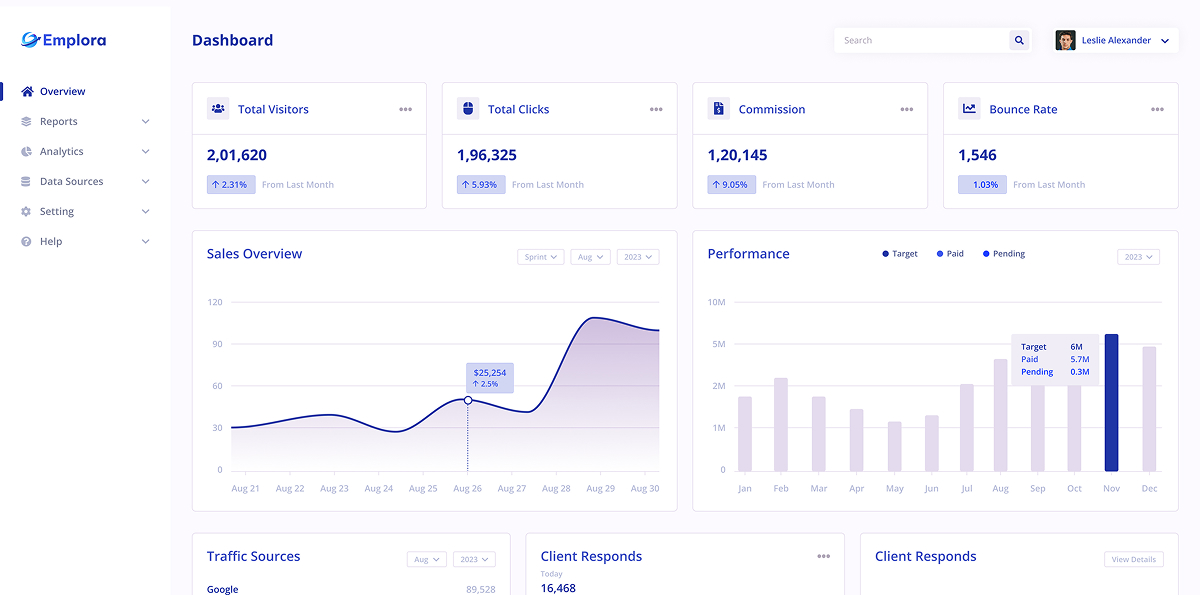Click the Total Clicks shield icon
1200x595 pixels.
coord(468,108)
